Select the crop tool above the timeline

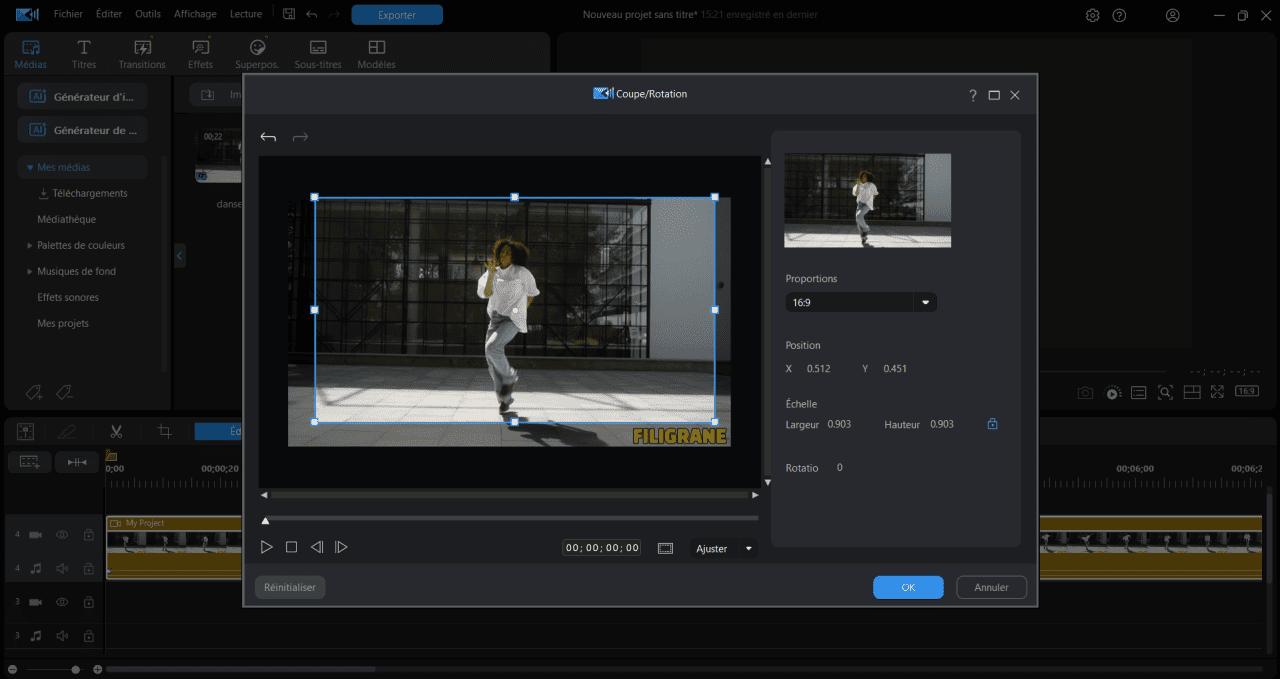(165, 431)
